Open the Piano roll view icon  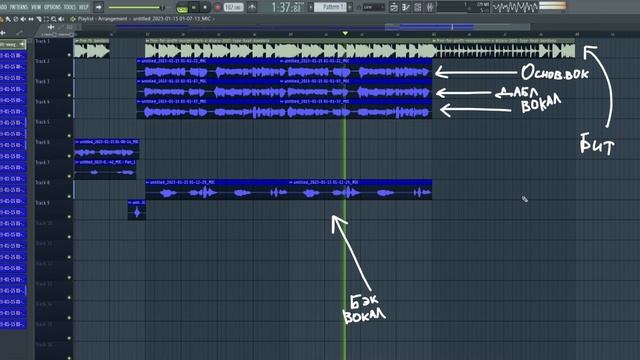tap(406, 7)
